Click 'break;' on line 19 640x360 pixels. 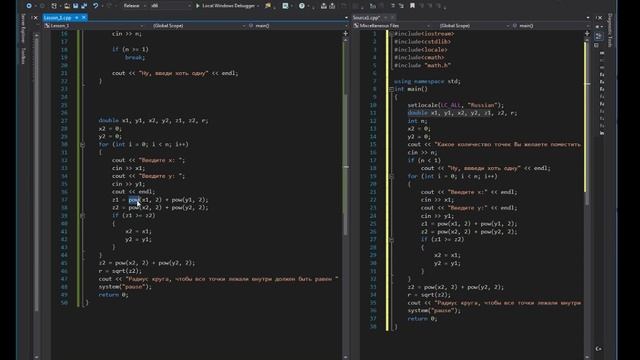tap(135, 58)
